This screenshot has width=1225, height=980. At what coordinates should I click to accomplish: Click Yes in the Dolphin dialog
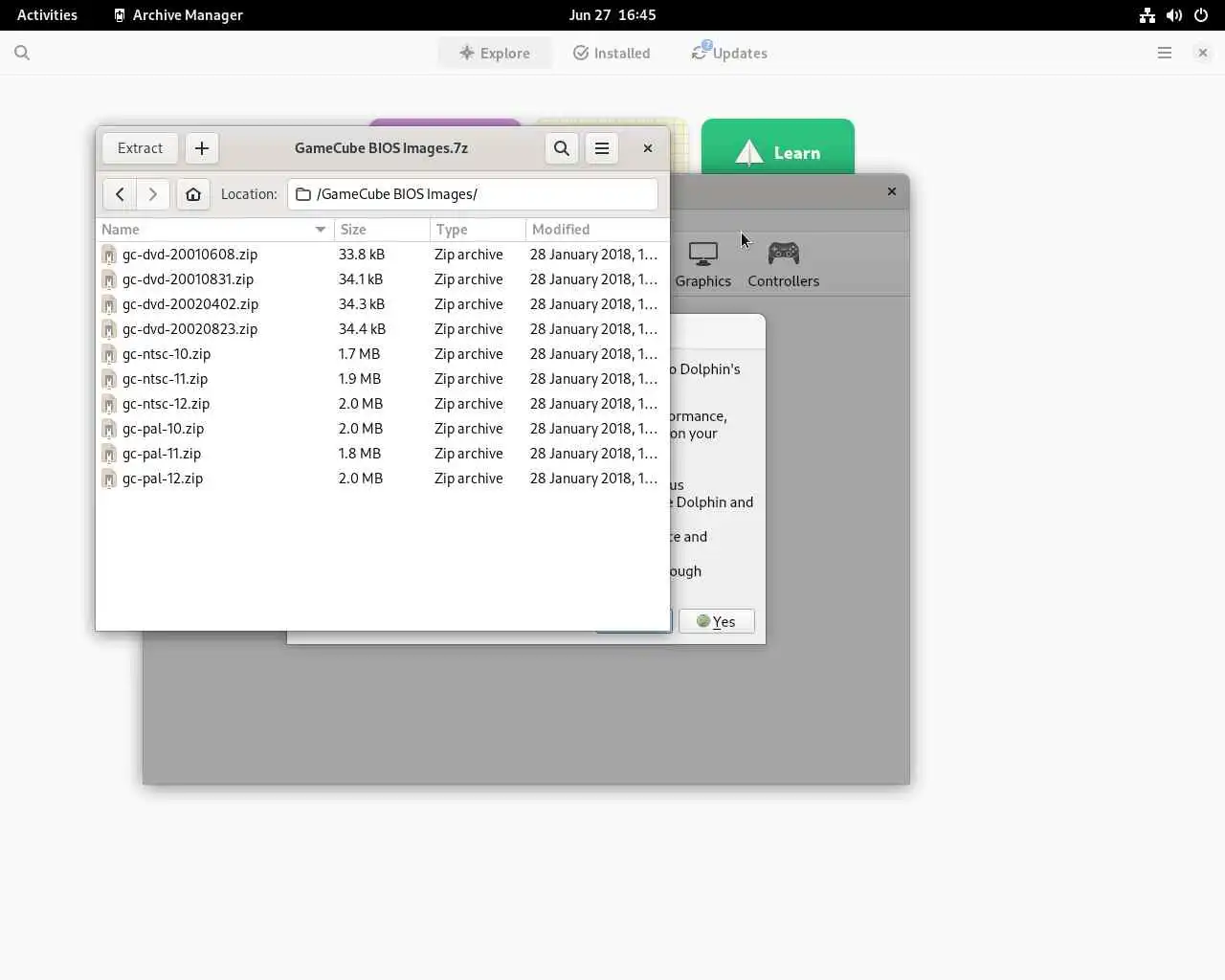point(717,621)
